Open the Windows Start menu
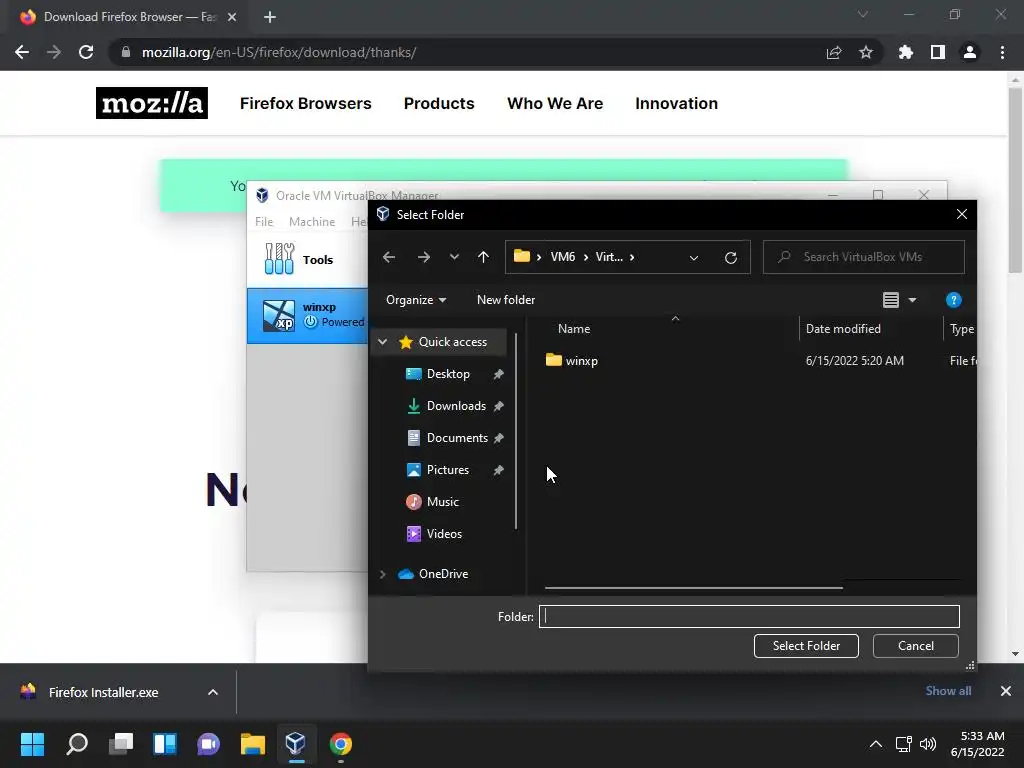The height and width of the screenshot is (768, 1024). tap(32, 744)
